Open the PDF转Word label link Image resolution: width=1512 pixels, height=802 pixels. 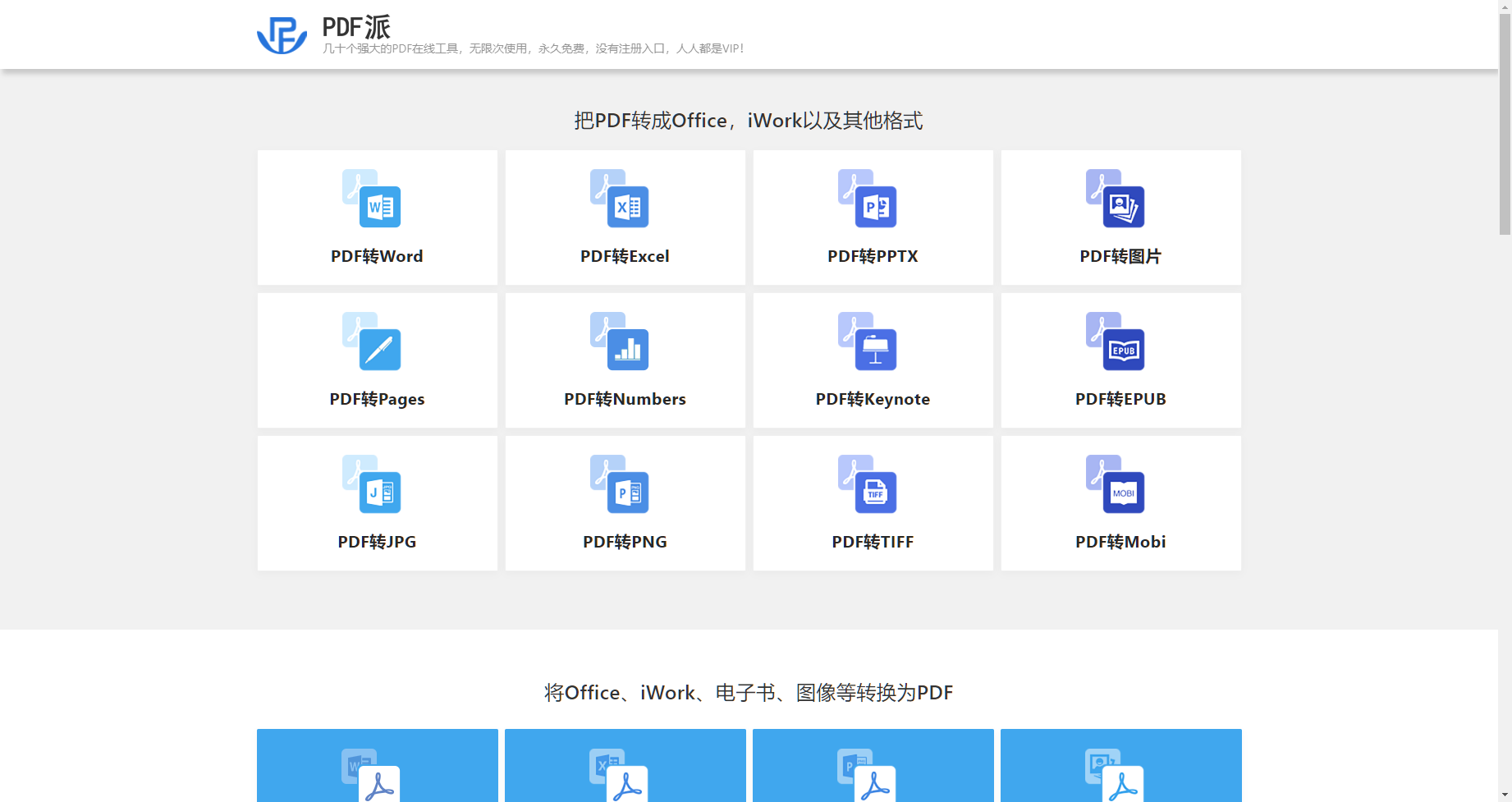tap(377, 256)
